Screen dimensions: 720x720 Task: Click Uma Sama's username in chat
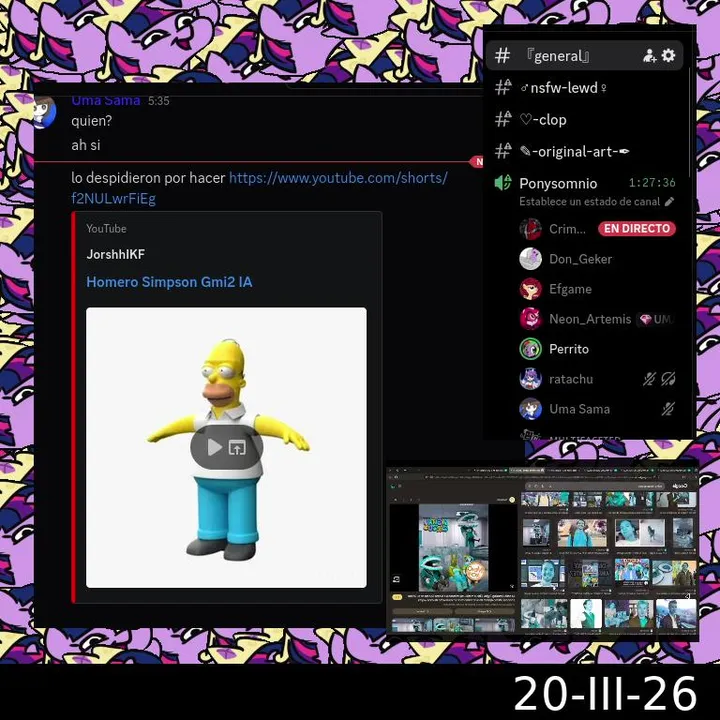(106, 101)
